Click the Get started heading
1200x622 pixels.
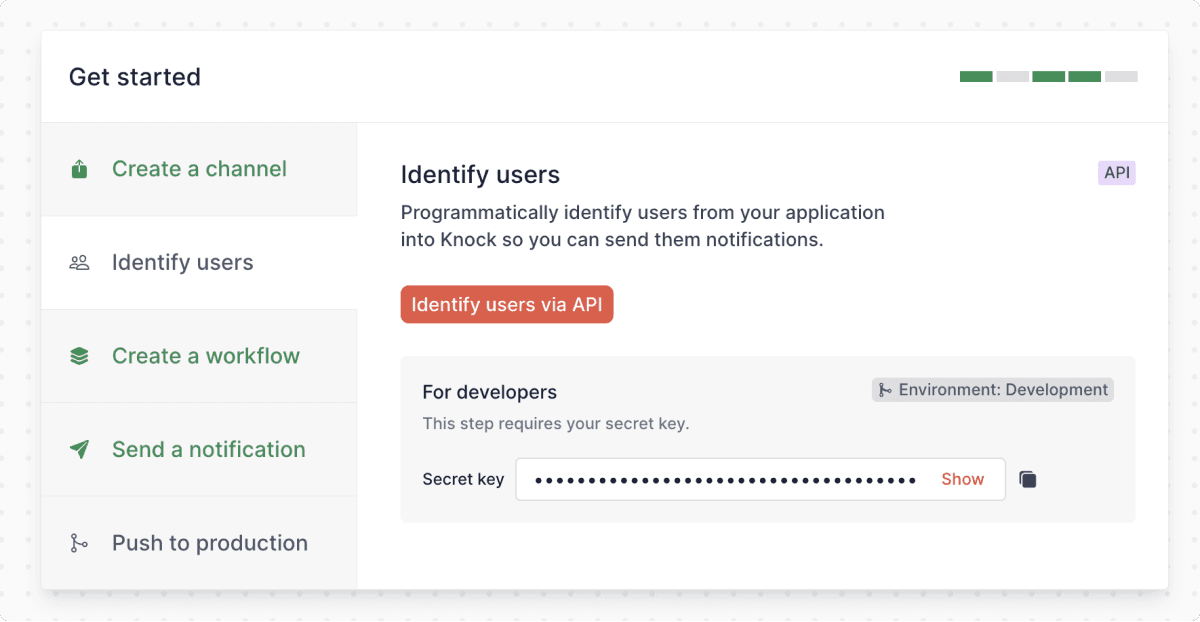click(134, 77)
